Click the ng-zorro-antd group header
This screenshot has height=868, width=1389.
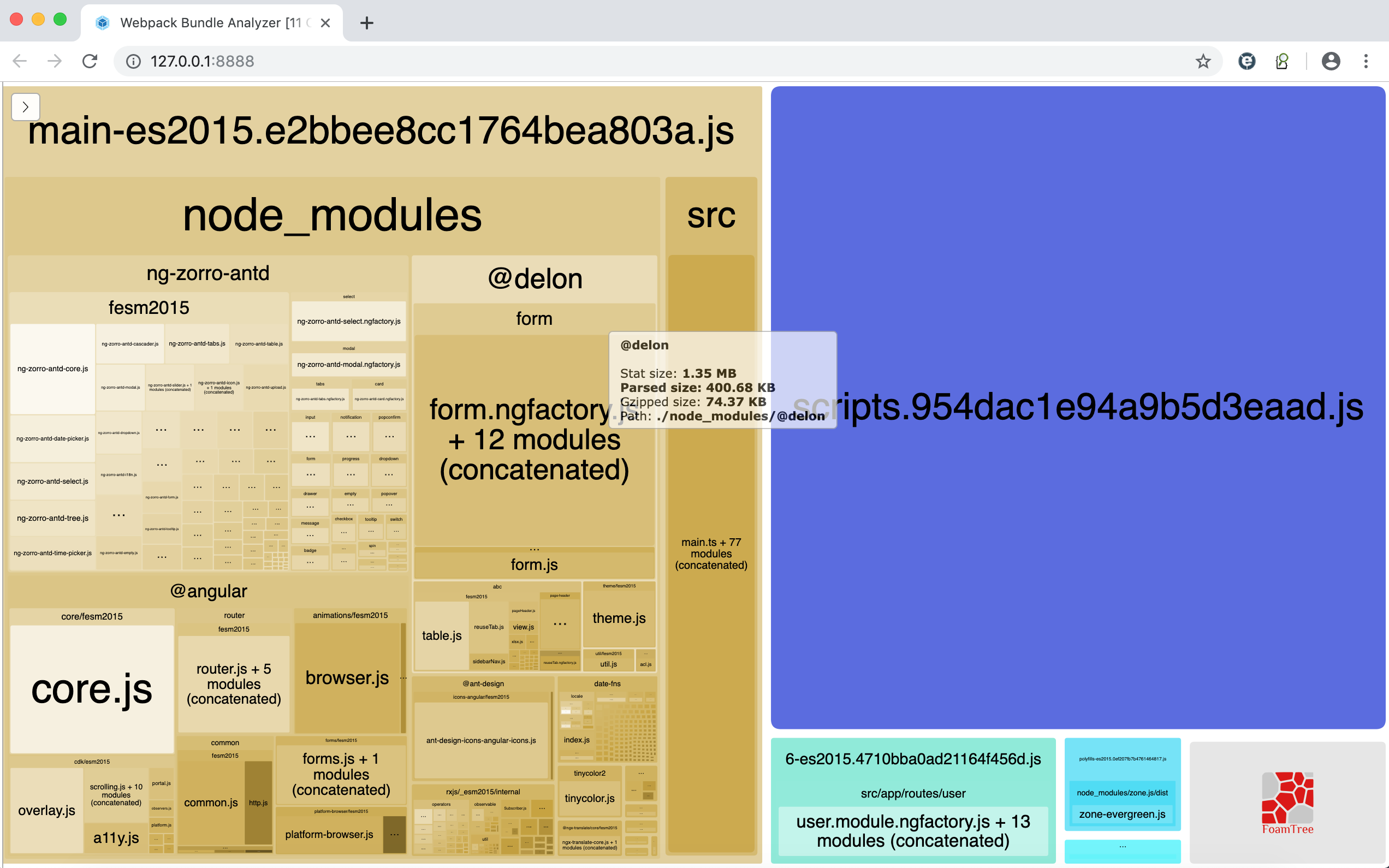click(x=208, y=274)
